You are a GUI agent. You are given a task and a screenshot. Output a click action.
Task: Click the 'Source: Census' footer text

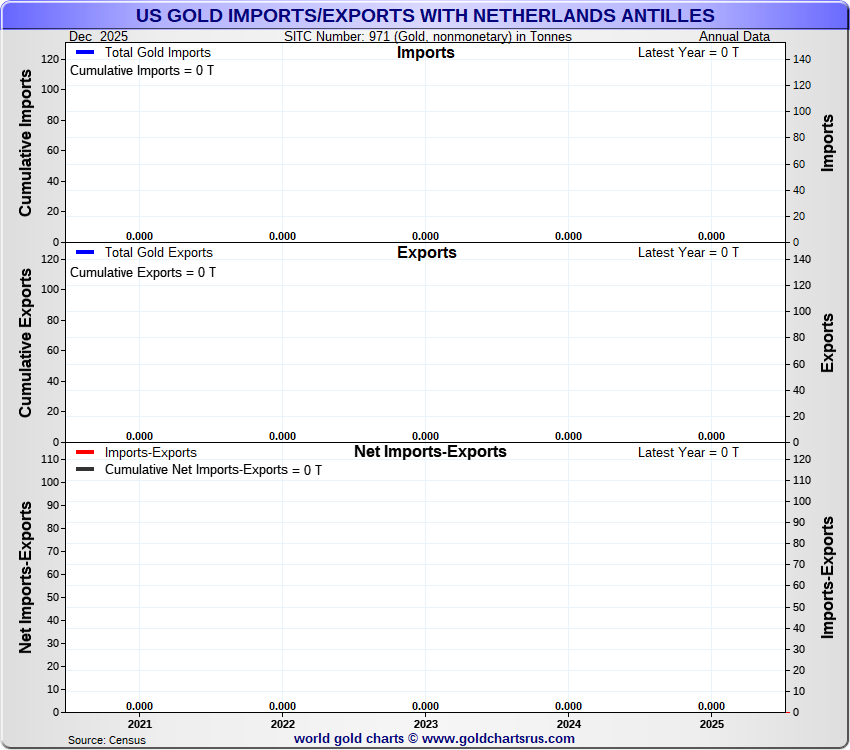pyautogui.click(x=107, y=740)
